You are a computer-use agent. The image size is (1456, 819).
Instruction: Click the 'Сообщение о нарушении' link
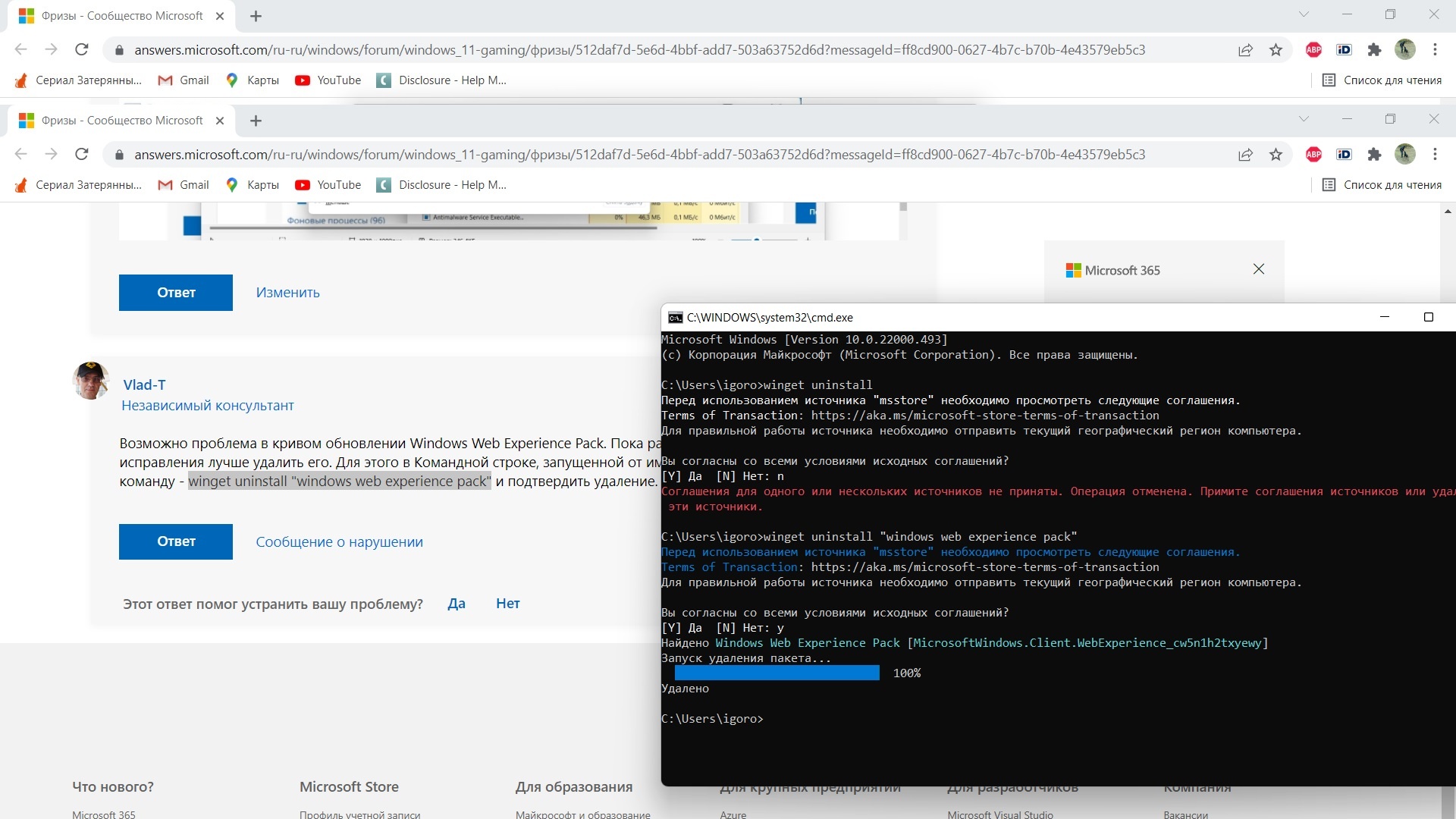tap(338, 541)
